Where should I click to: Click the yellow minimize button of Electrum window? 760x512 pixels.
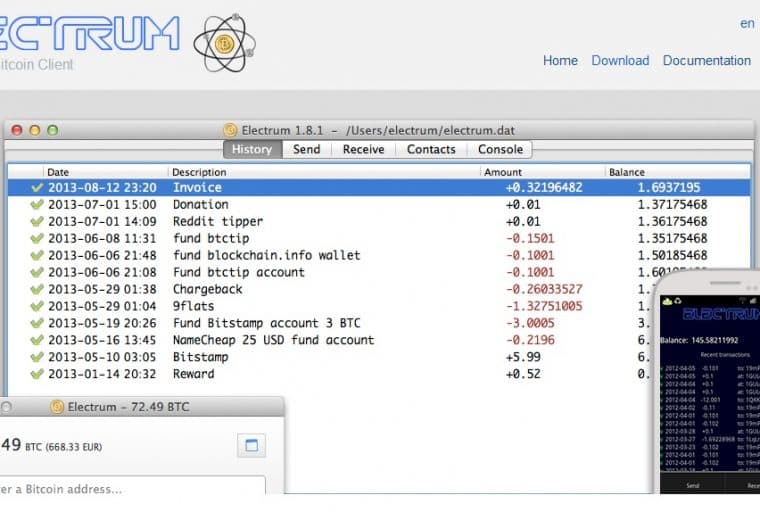(35, 130)
